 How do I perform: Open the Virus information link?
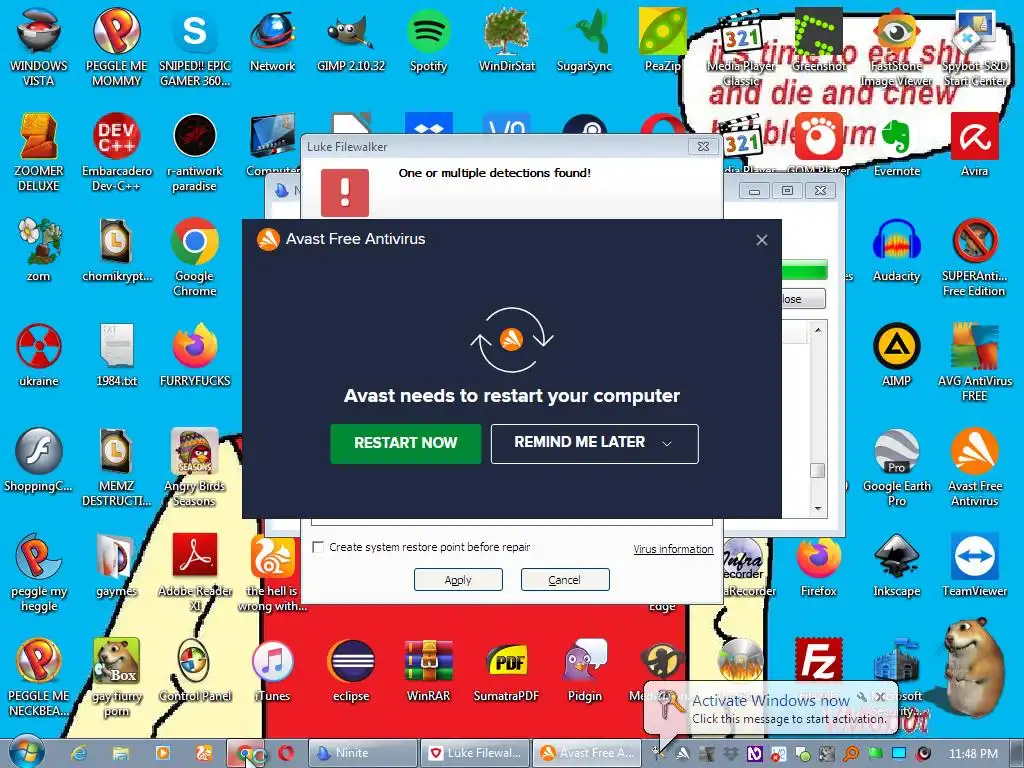point(673,549)
